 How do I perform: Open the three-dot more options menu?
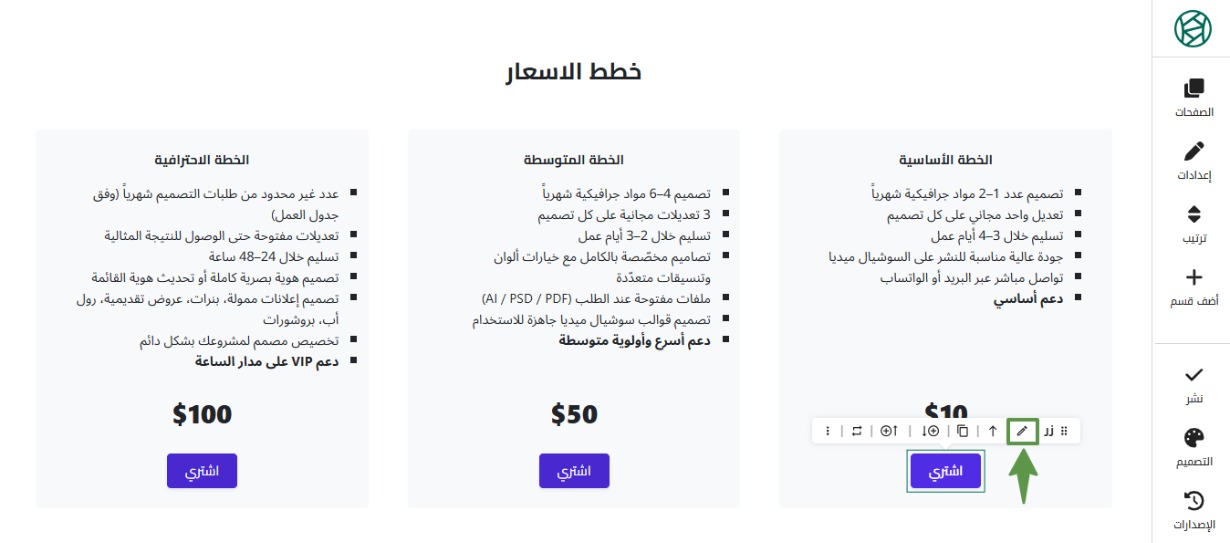(x=827, y=431)
